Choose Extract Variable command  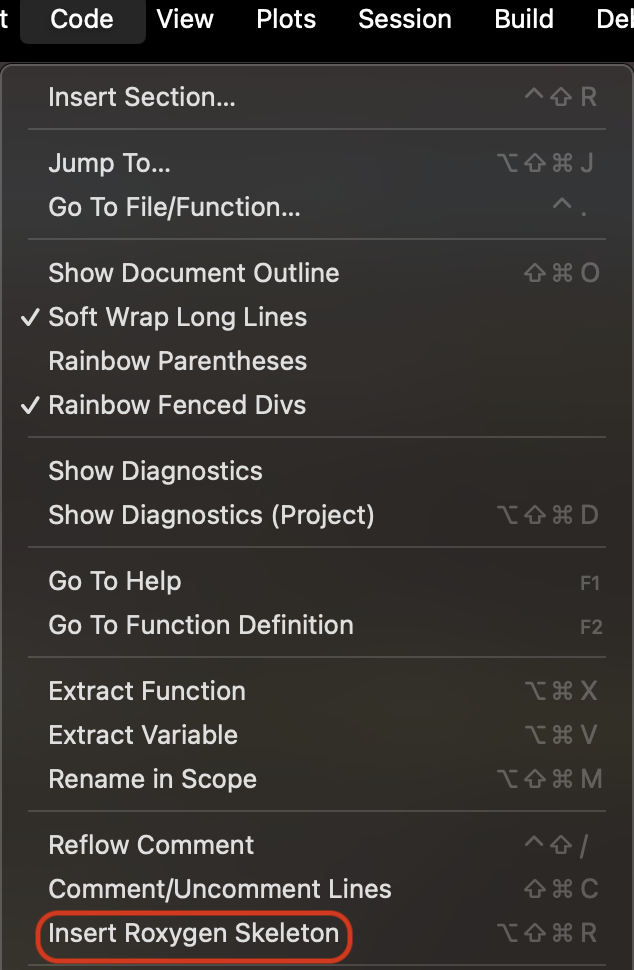tap(317, 735)
